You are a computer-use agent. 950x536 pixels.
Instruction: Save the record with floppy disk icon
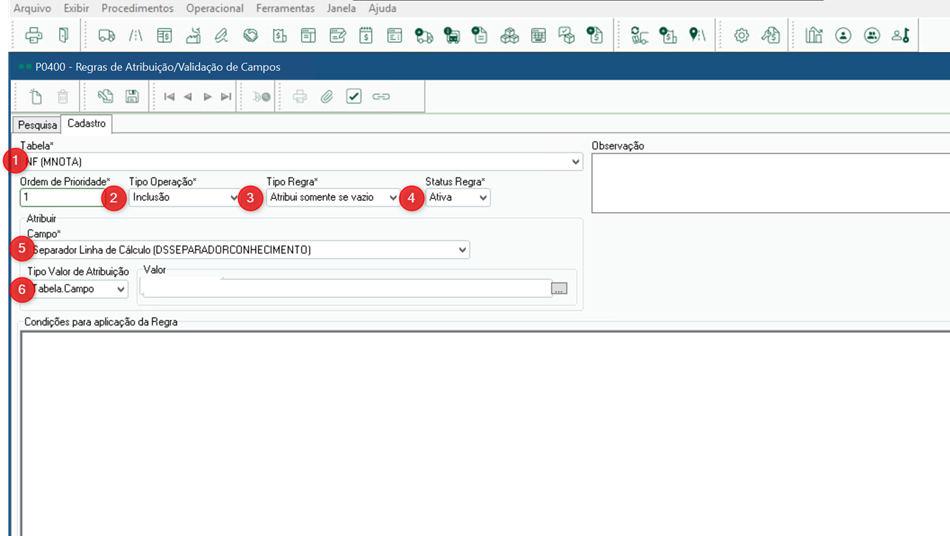132,96
